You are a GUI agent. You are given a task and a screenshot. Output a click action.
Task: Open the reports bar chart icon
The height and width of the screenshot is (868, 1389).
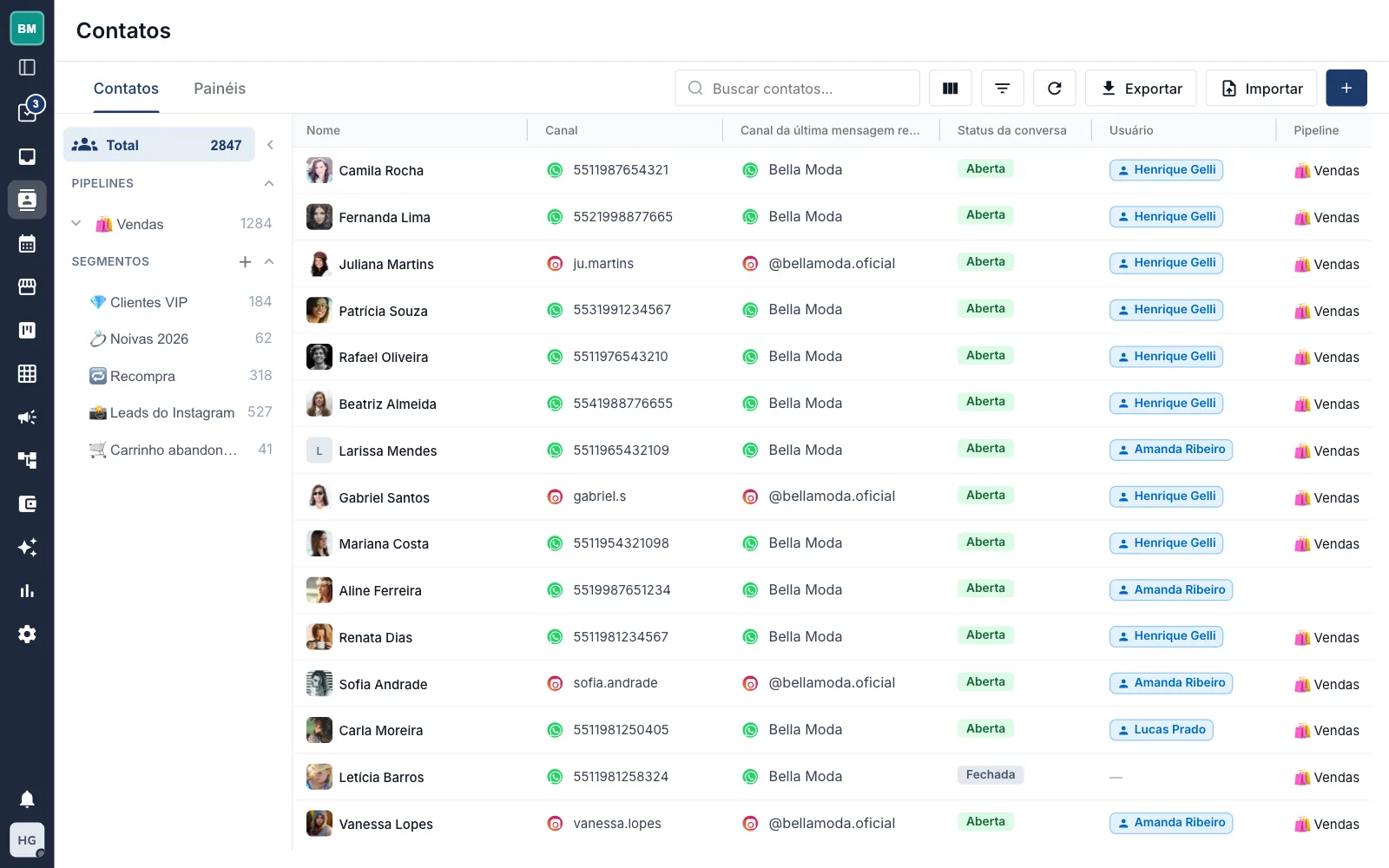[27, 590]
